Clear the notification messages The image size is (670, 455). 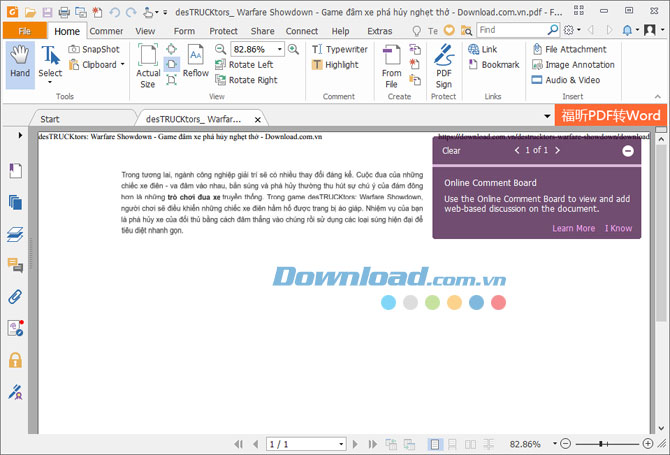click(451, 150)
